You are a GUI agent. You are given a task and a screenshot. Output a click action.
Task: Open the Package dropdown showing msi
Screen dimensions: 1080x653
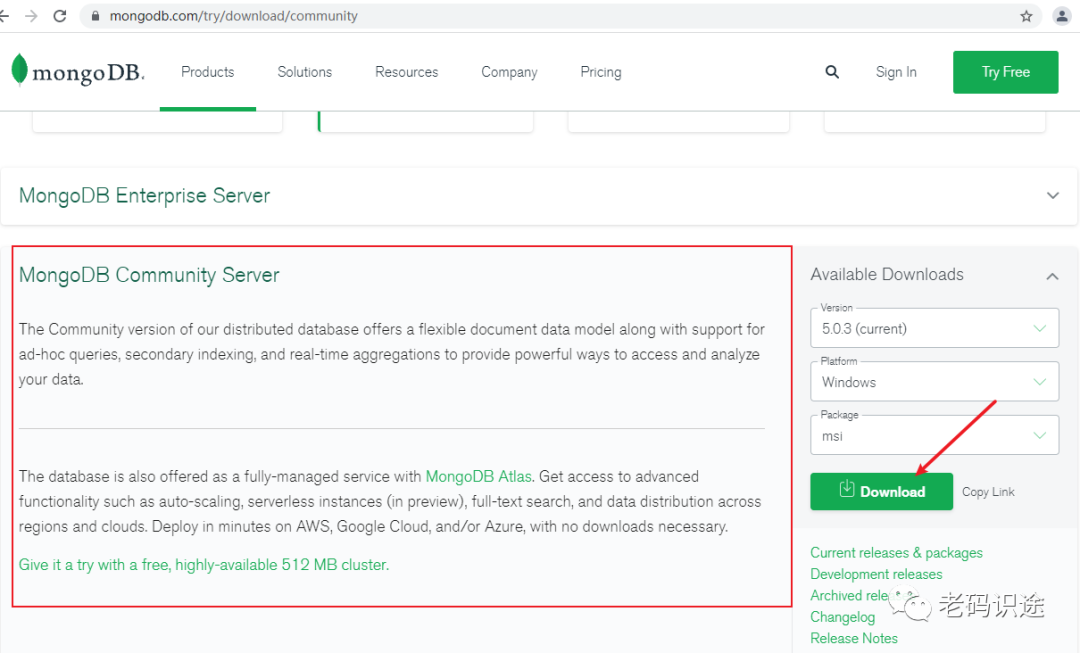click(935, 435)
